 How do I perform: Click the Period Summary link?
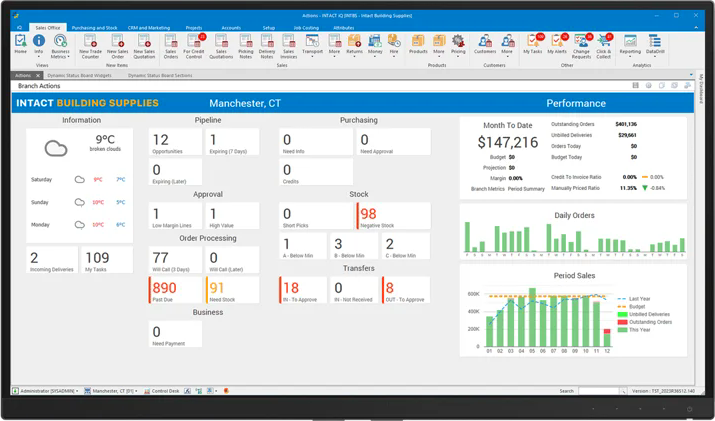[x=526, y=189]
